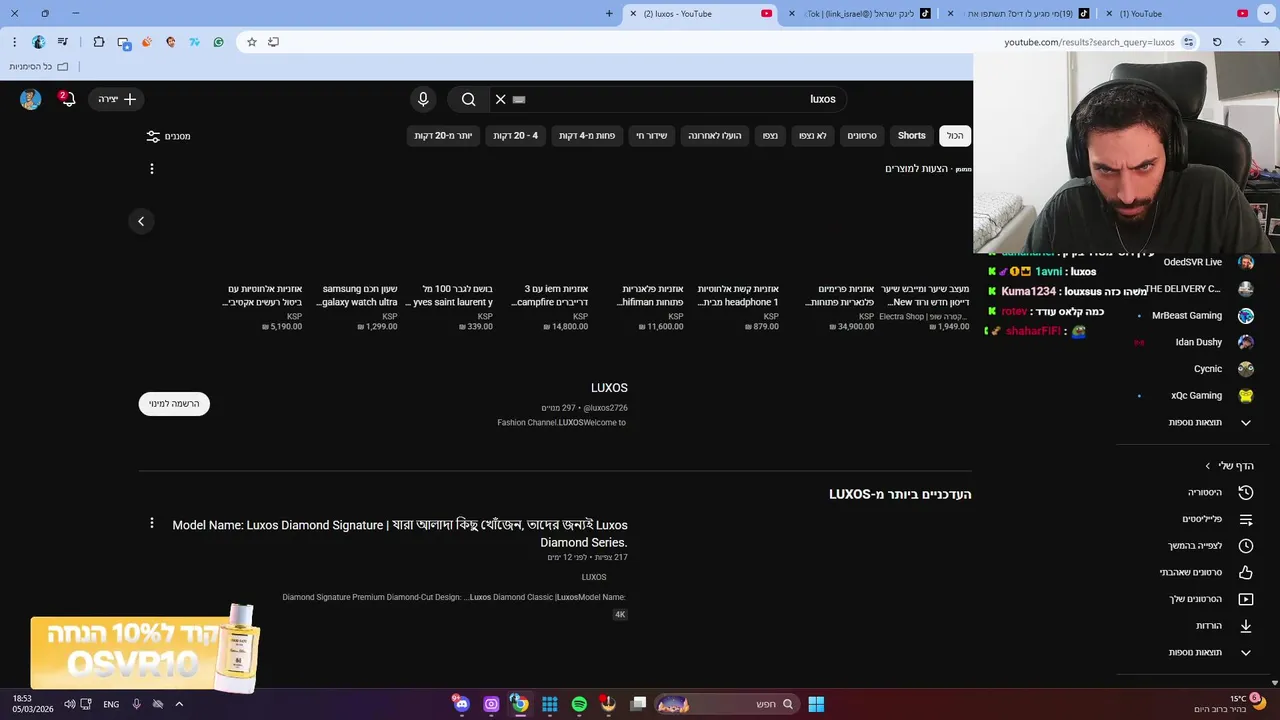
Task: Open the מסננים search filters
Action: (x=168, y=136)
